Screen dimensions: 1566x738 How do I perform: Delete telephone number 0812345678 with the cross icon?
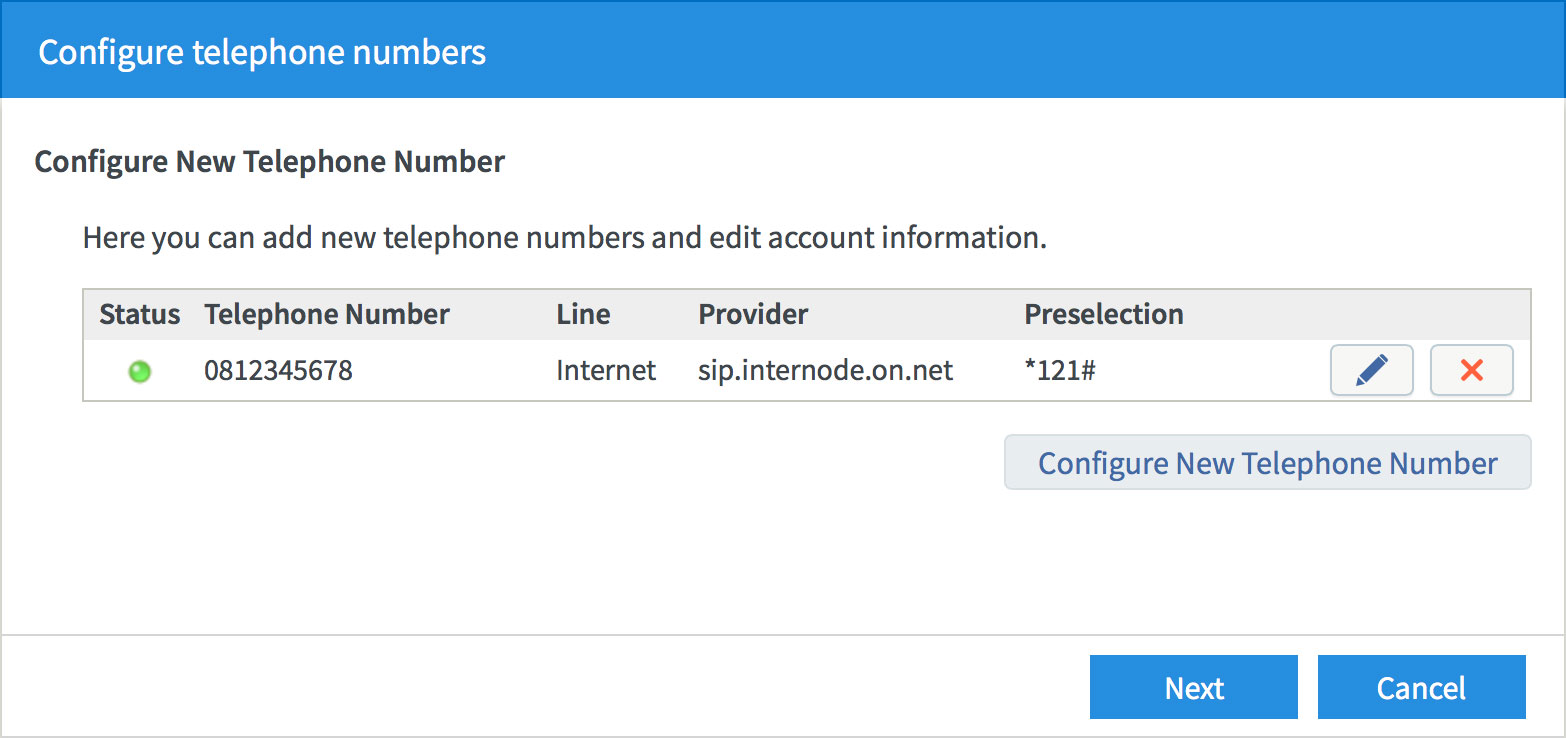tap(1471, 370)
